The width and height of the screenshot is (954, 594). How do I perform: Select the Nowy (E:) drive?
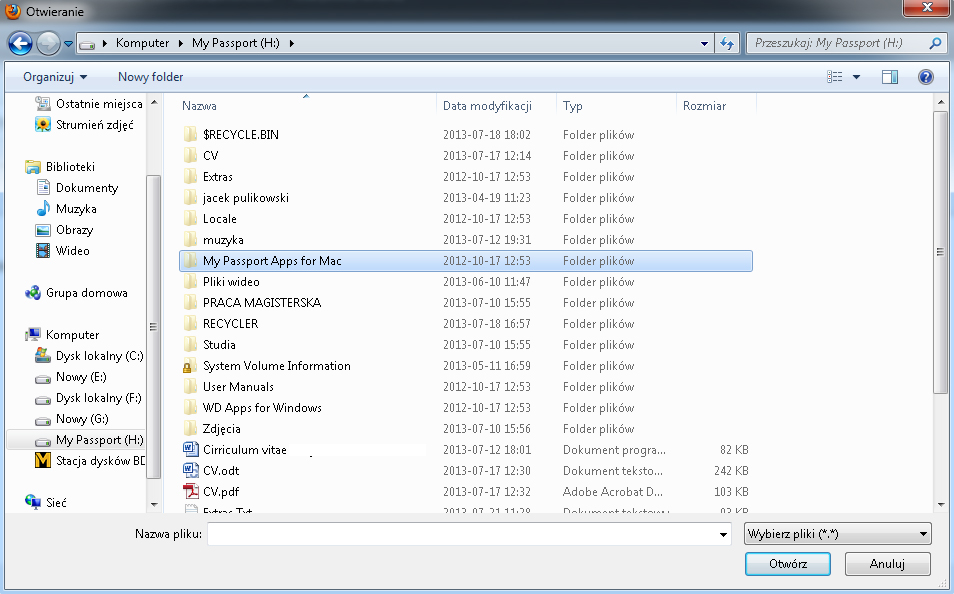pos(71,377)
